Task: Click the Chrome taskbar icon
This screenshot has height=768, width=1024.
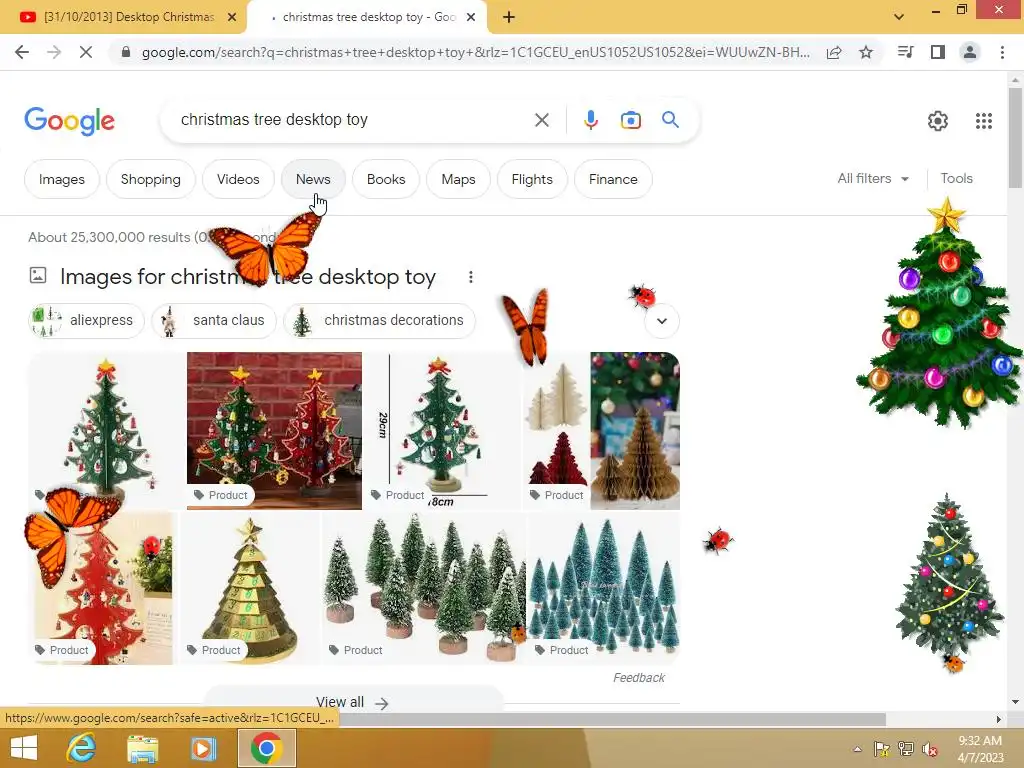Action: click(266, 748)
